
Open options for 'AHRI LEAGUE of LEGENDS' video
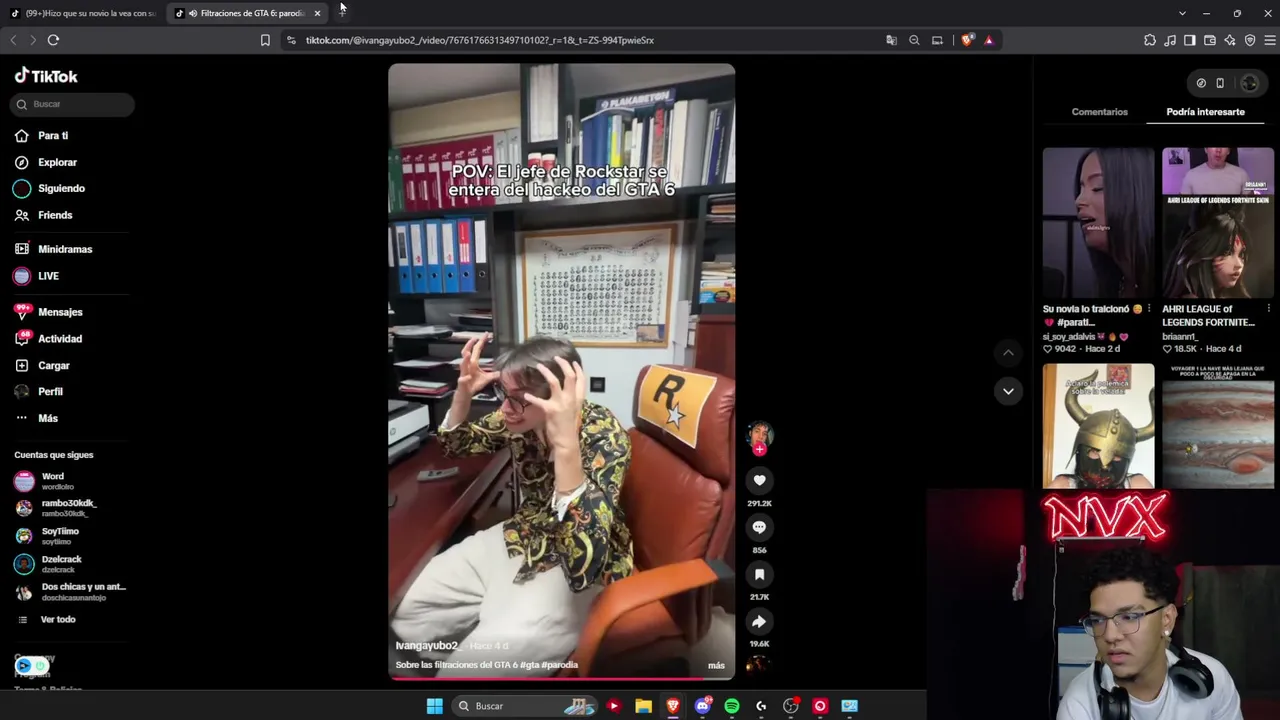1268,309
